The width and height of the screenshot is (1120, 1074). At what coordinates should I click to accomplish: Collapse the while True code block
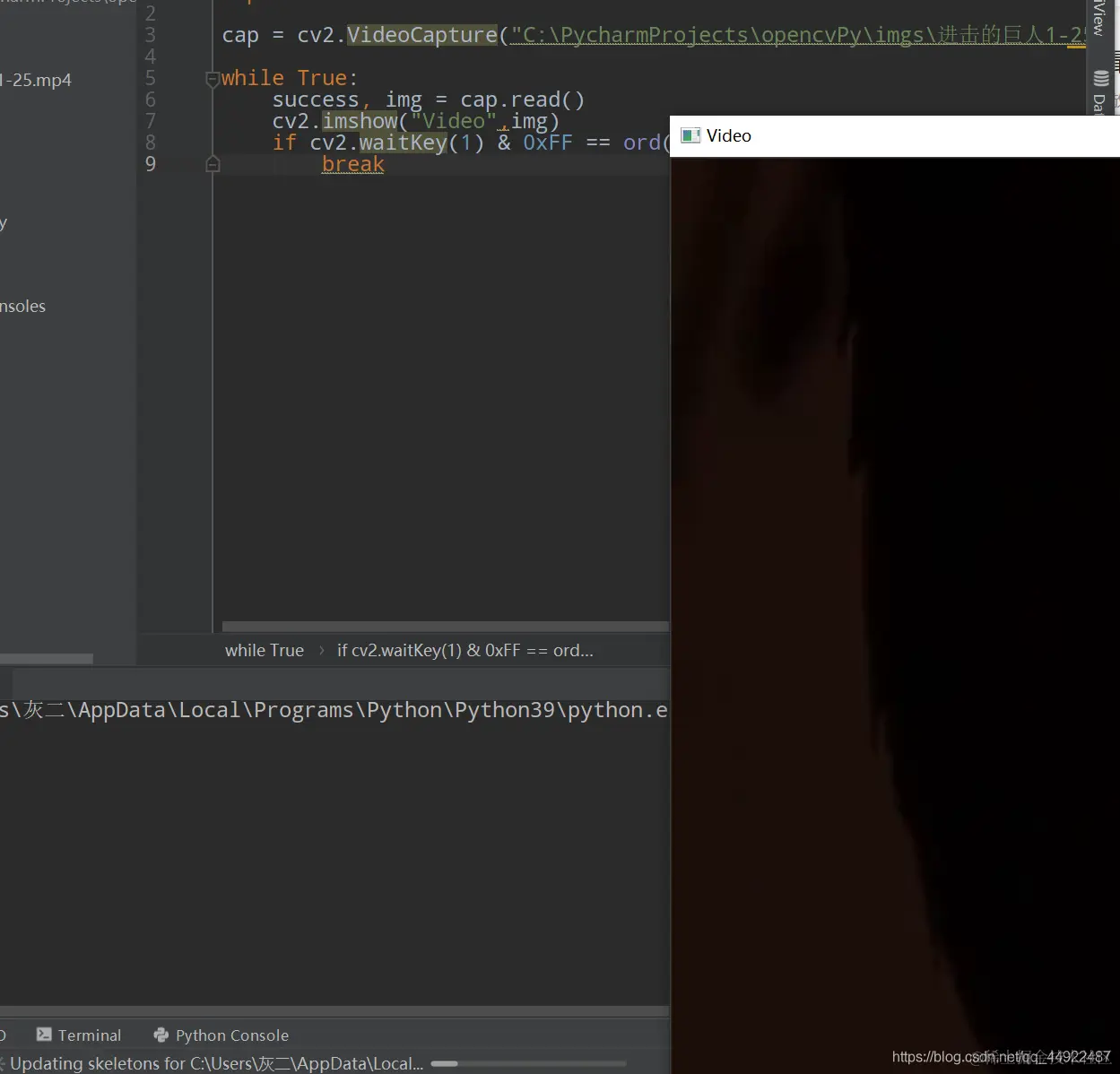pyautogui.click(x=213, y=79)
